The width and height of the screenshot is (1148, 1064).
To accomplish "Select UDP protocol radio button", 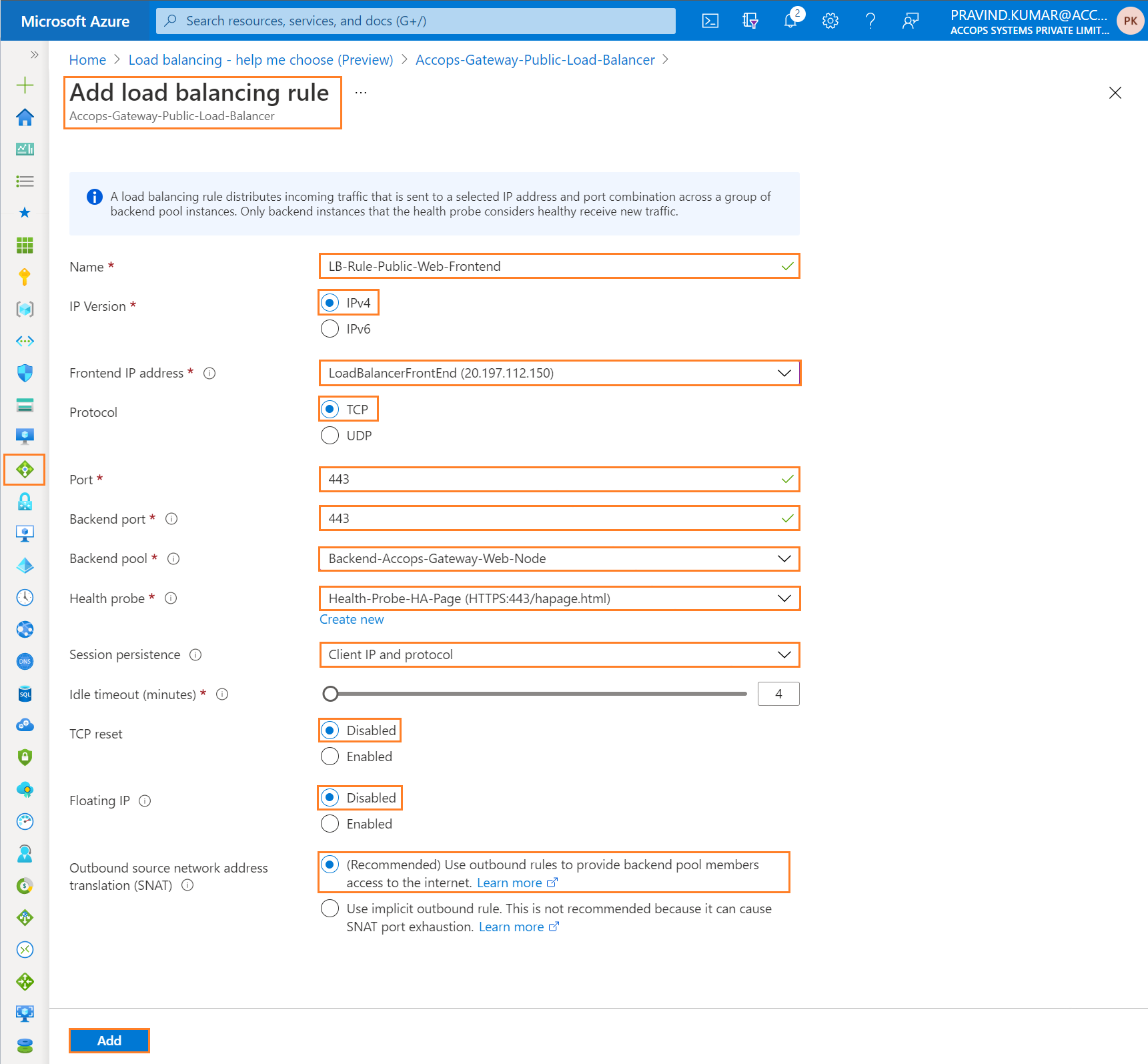I will tap(330, 436).
